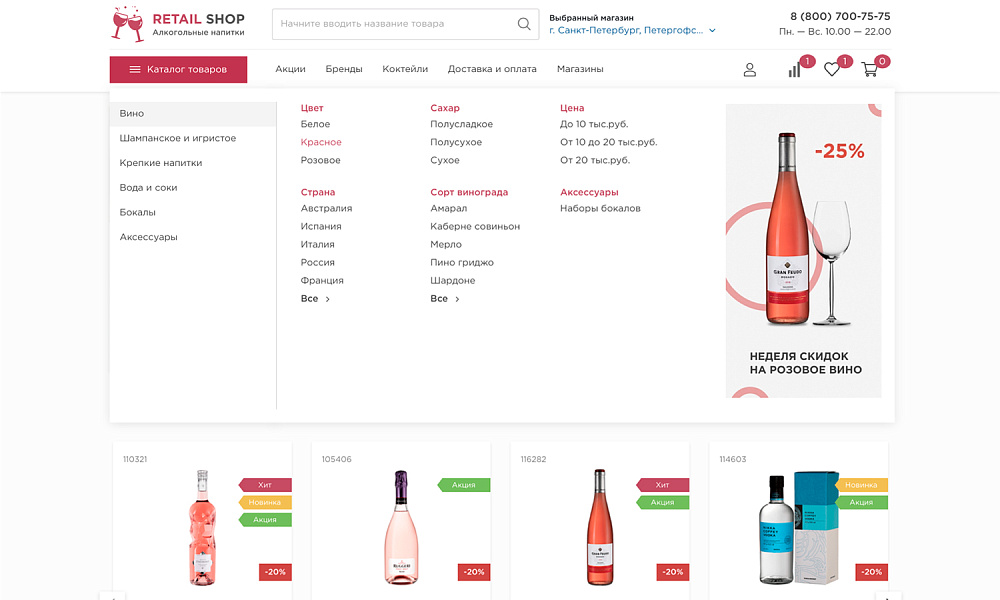Viewport: 1000px width, 600px height.
Task: Click the search magnifier icon
Action: click(x=523, y=24)
